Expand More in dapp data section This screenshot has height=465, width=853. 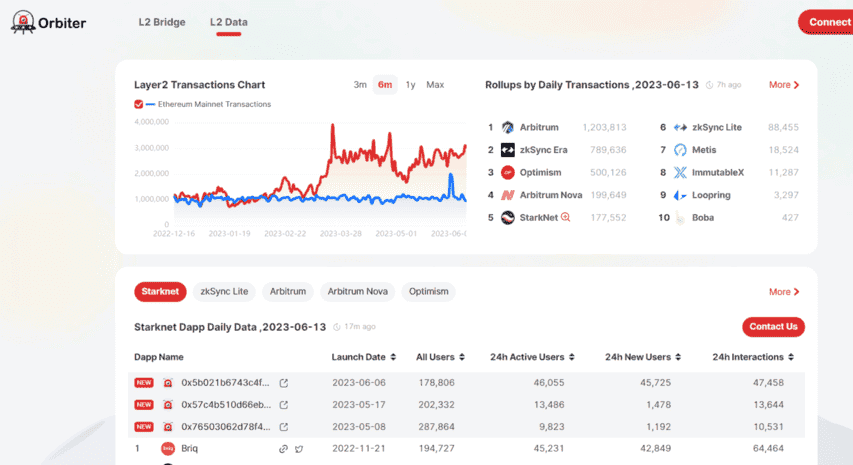[784, 292]
